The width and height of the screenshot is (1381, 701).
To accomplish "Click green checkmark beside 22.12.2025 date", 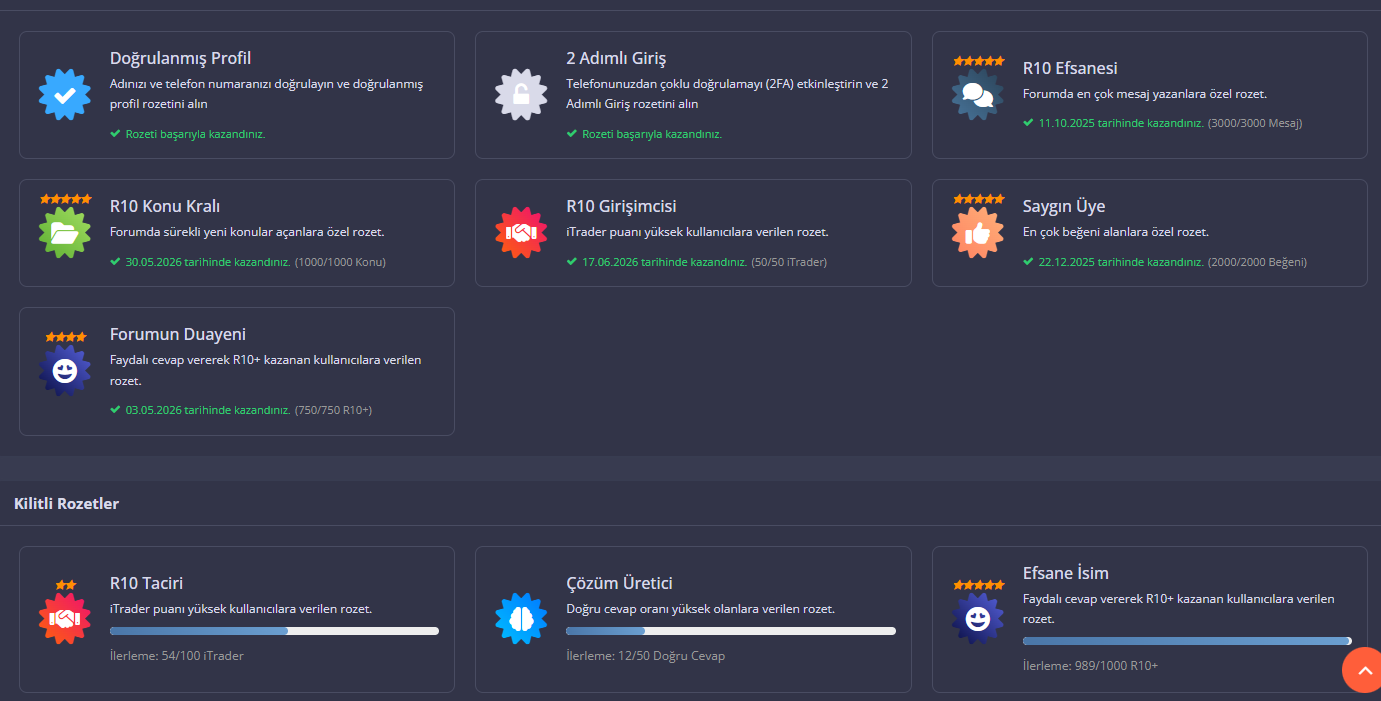I will tap(1028, 261).
